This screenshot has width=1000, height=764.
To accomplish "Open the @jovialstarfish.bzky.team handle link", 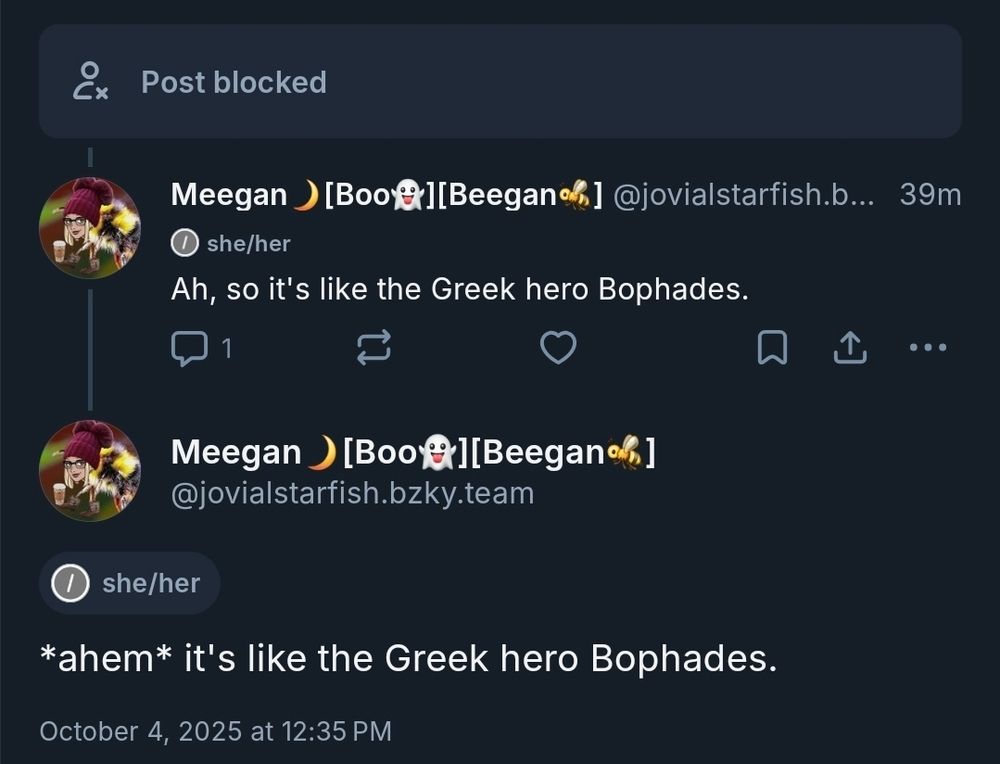I will pyautogui.click(x=353, y=493).
